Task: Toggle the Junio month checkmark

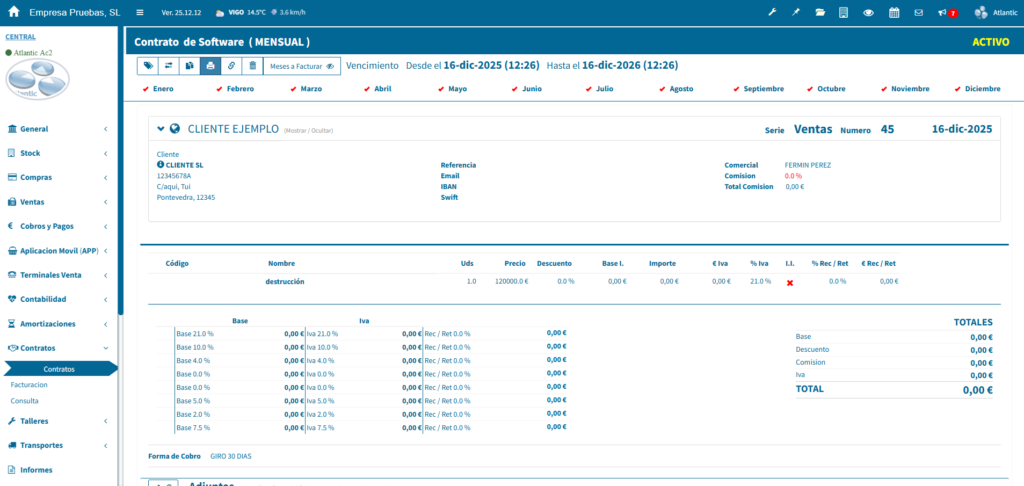Action: (x=516, y=89)
